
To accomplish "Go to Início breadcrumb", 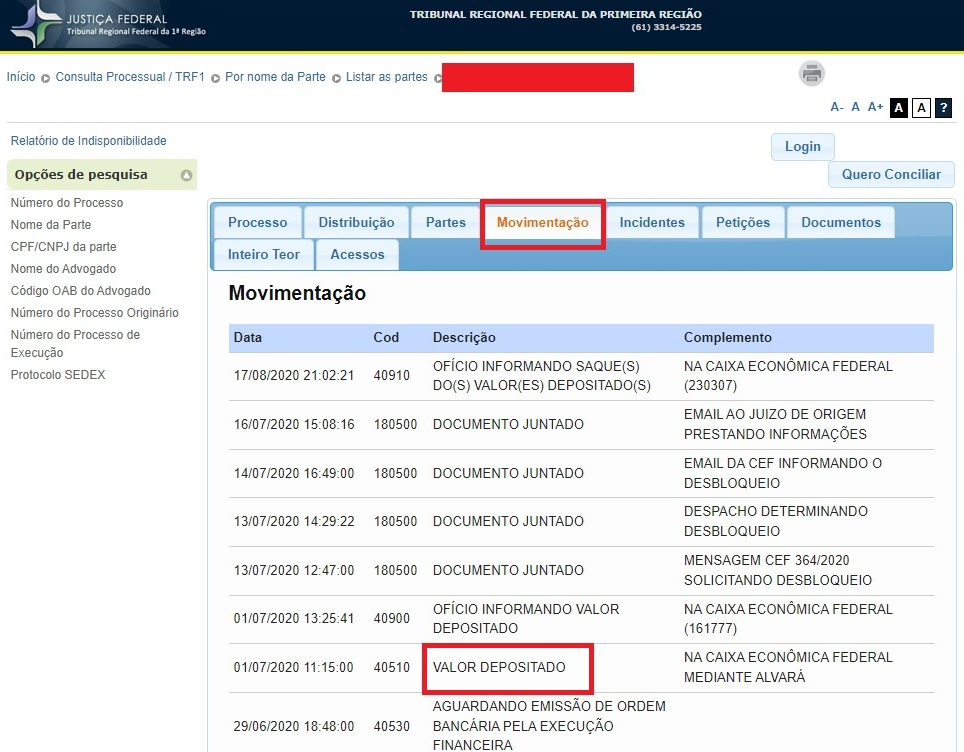I will pos(21,77).
